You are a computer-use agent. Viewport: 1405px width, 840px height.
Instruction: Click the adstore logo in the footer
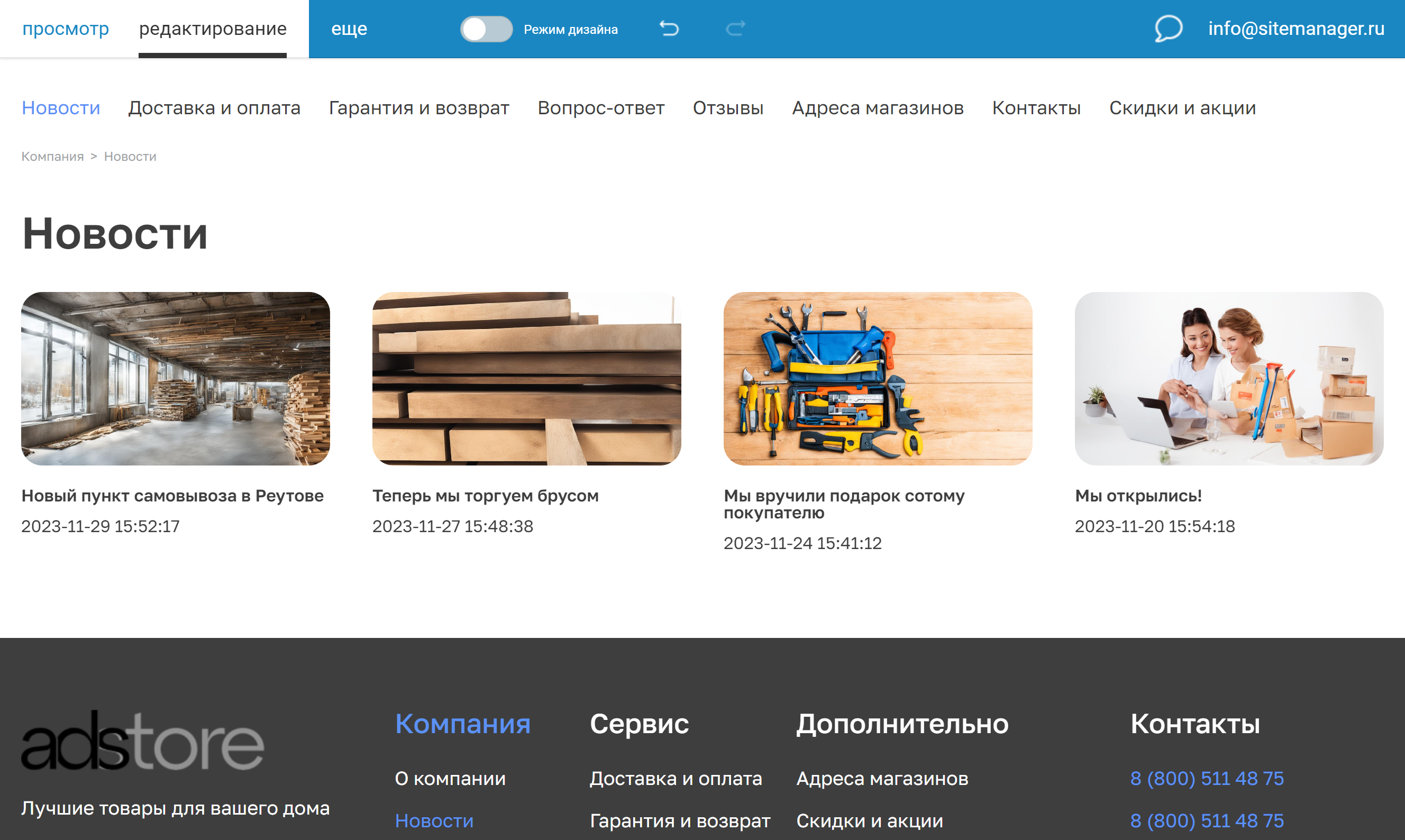[142, 743]
